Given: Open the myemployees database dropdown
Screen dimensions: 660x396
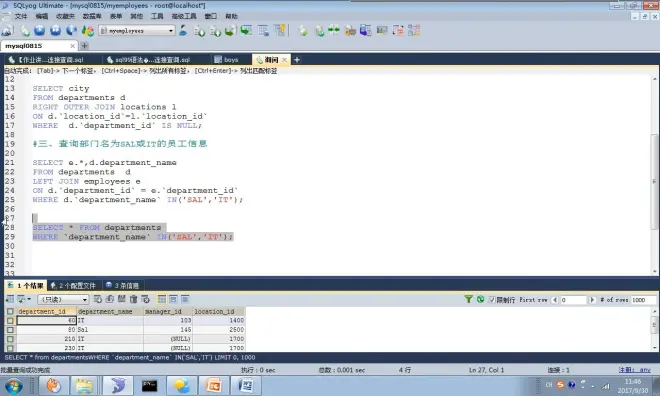Looking at the screenshot, I should pos(137,31).
